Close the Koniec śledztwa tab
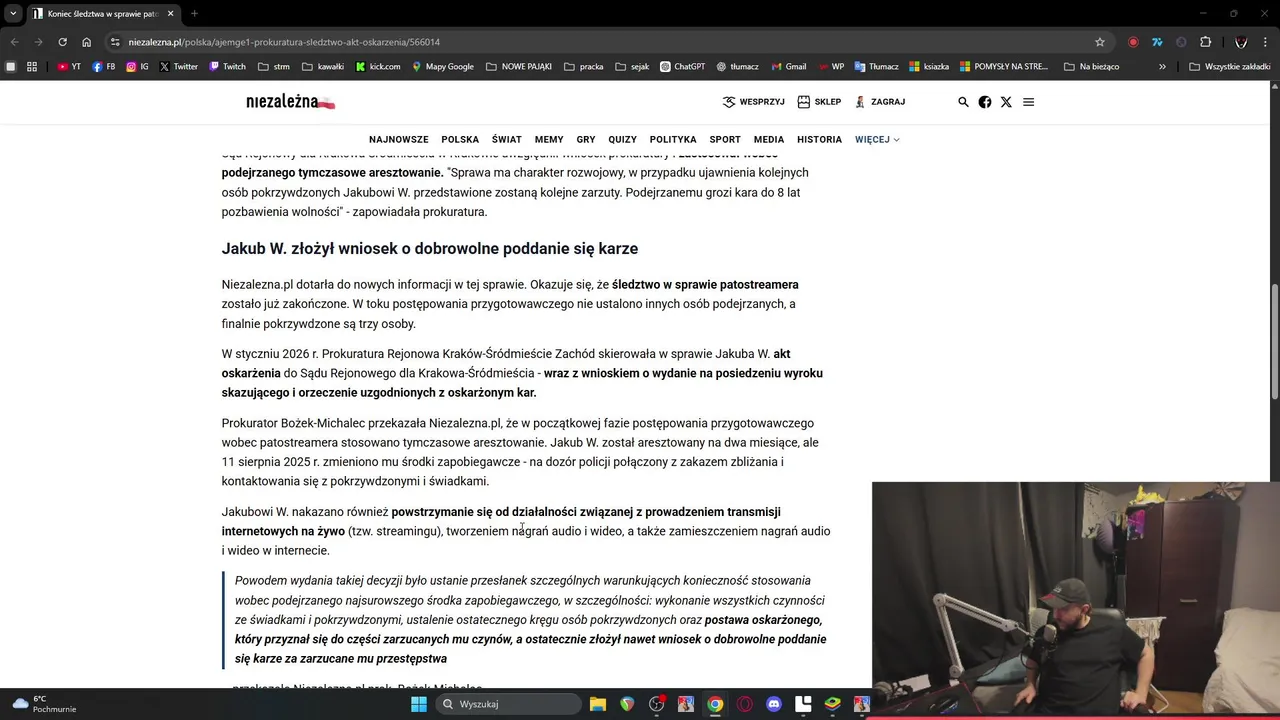This screenshot has width=1280, height=720. pos(170,14)
